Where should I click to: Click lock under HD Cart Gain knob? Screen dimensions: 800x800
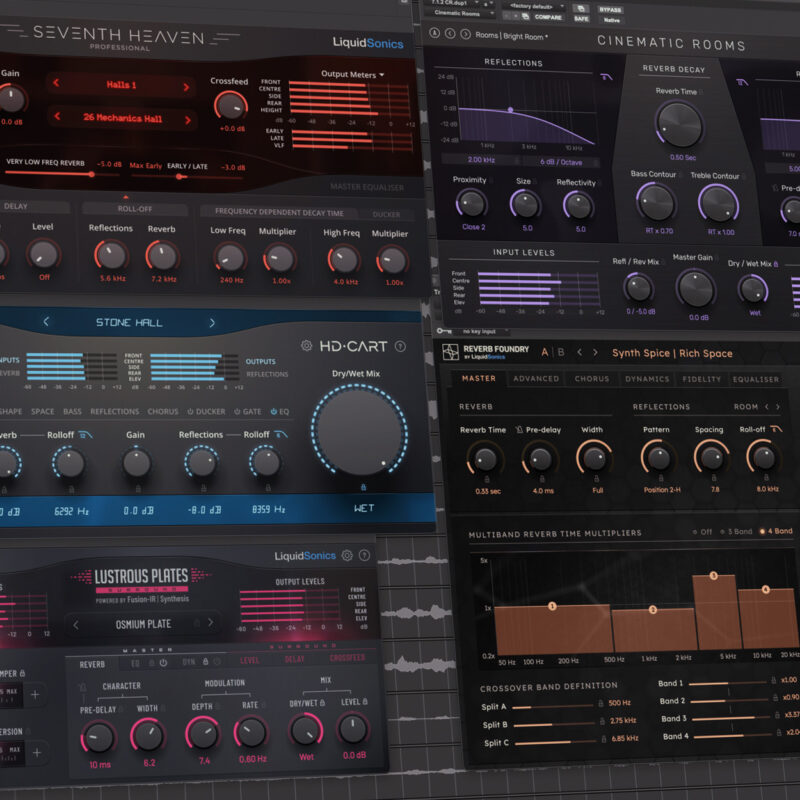click(x=138, y=489)
